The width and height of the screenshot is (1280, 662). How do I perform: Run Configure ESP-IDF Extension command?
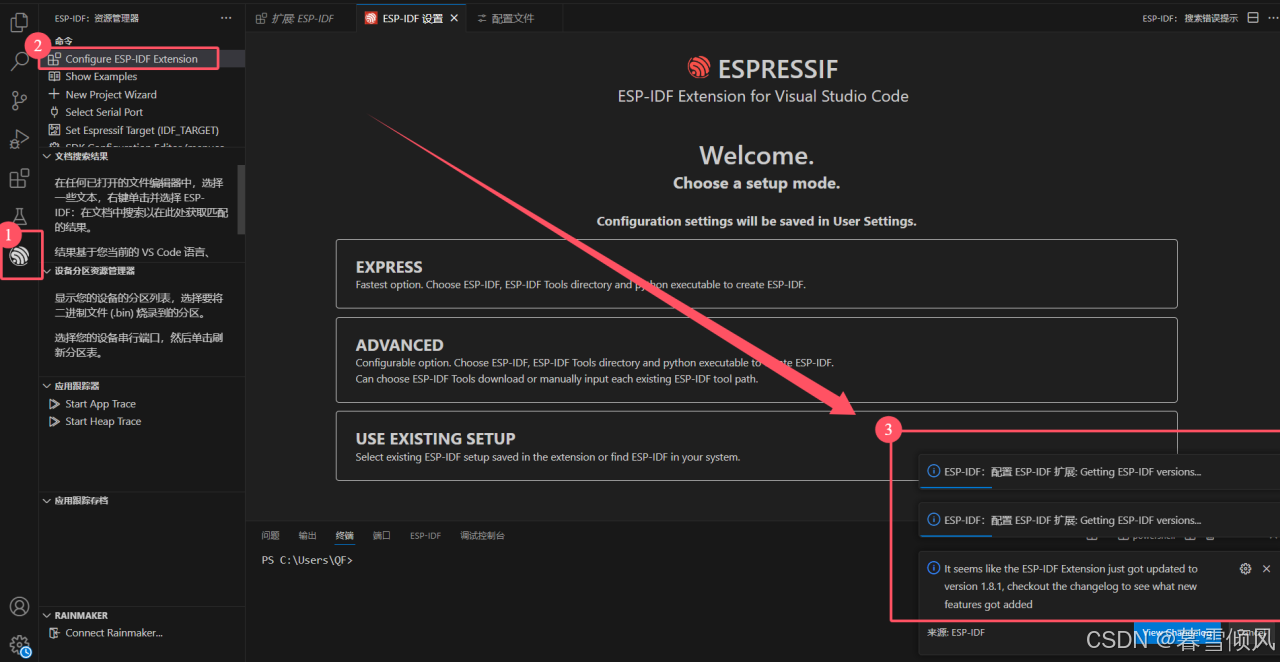click(x=131, y=59)
